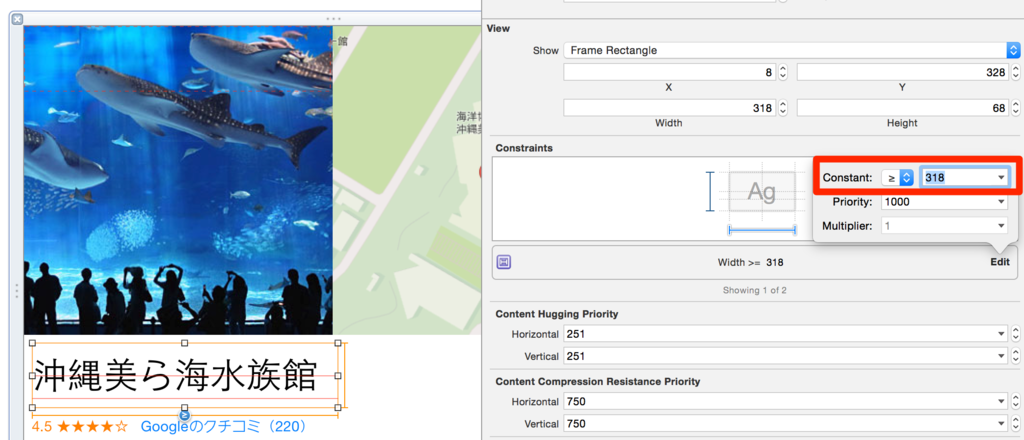This screenshot has width=1024, height=440.
Task: Click the X position field
Action: click(669, 72)
